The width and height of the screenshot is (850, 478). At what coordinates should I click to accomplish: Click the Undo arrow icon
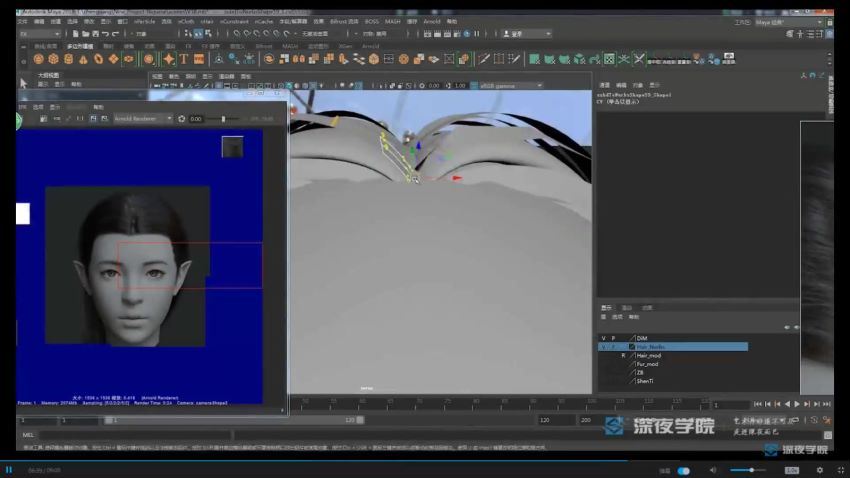[105, 34]
